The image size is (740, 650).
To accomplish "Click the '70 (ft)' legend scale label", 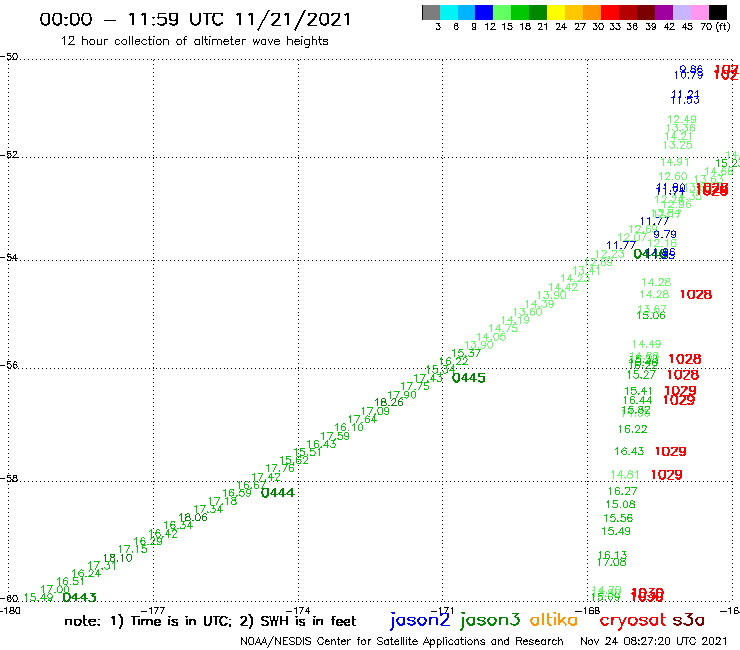I will [715, 27].
